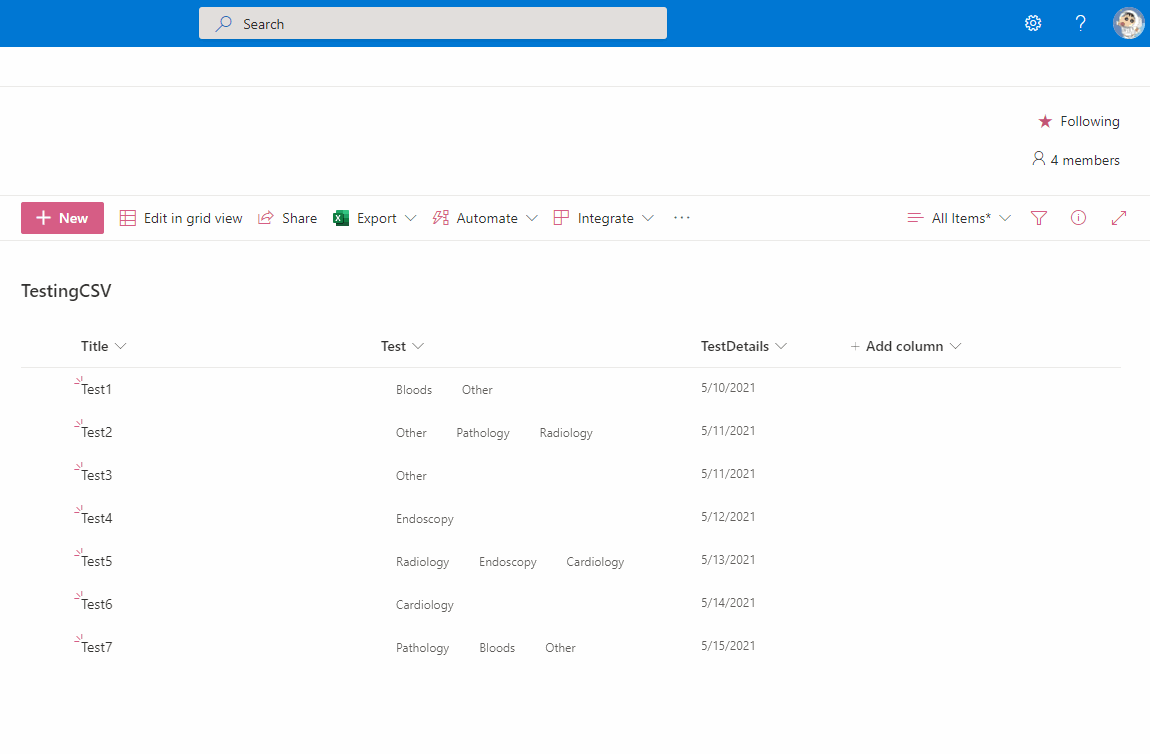Click the Following label
This screenshot has height=754, width=1150.
coord(1090,121)
